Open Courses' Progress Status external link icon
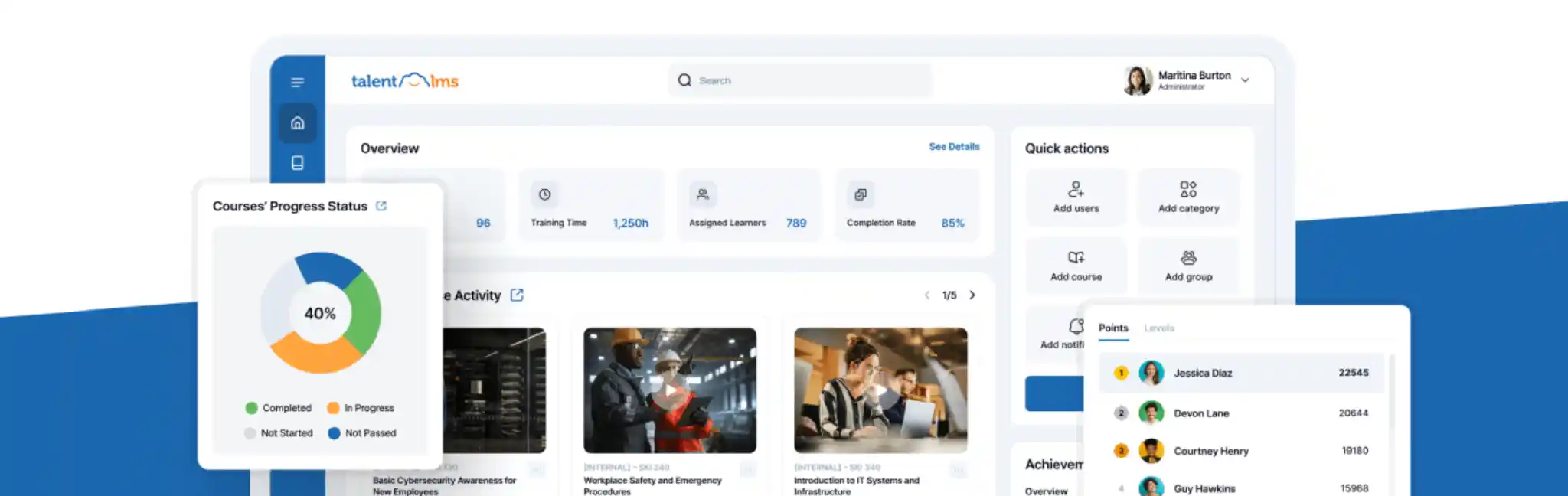This screenshot has width=1568, height=496. 381,206
